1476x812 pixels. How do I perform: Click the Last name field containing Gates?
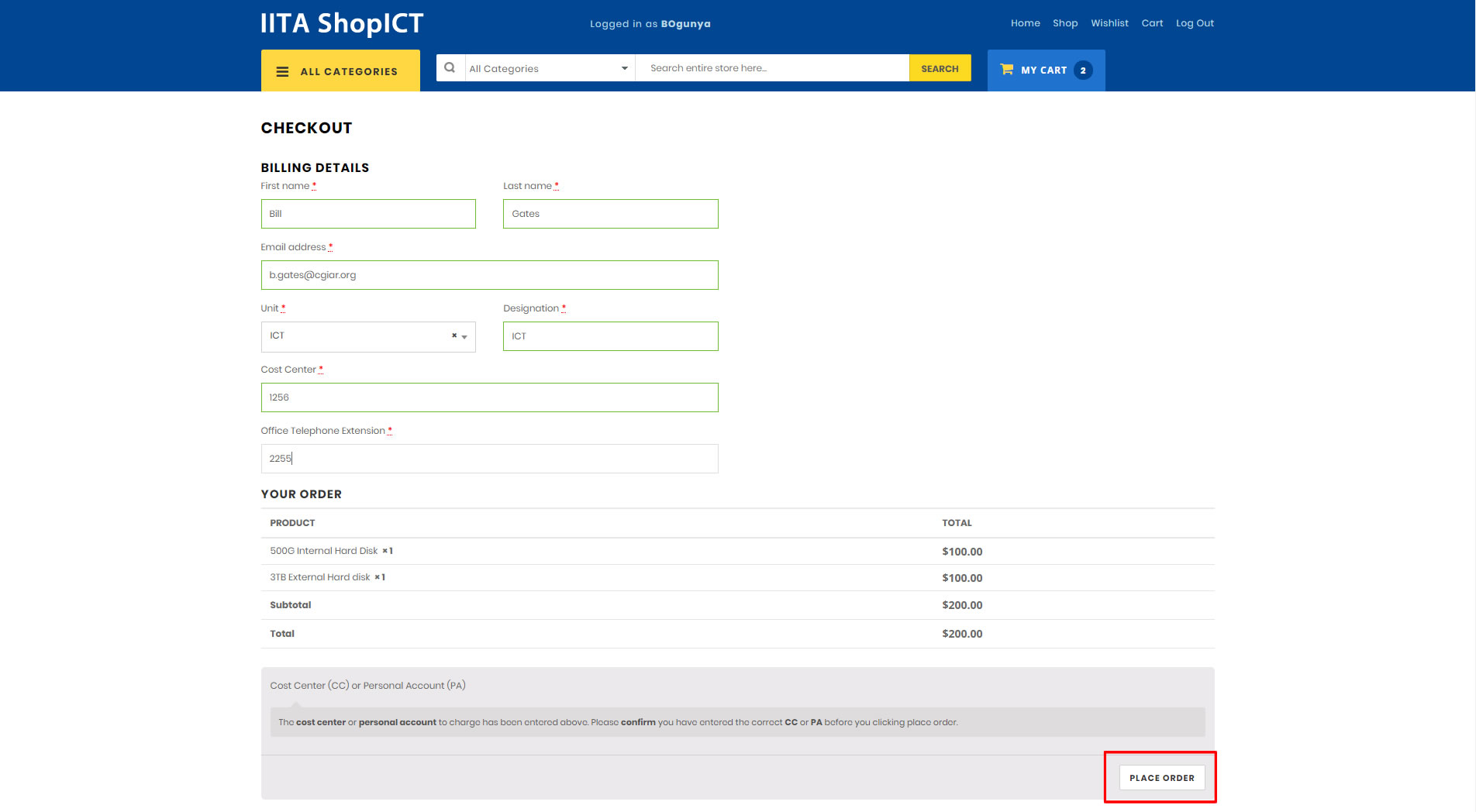[610, 214]
